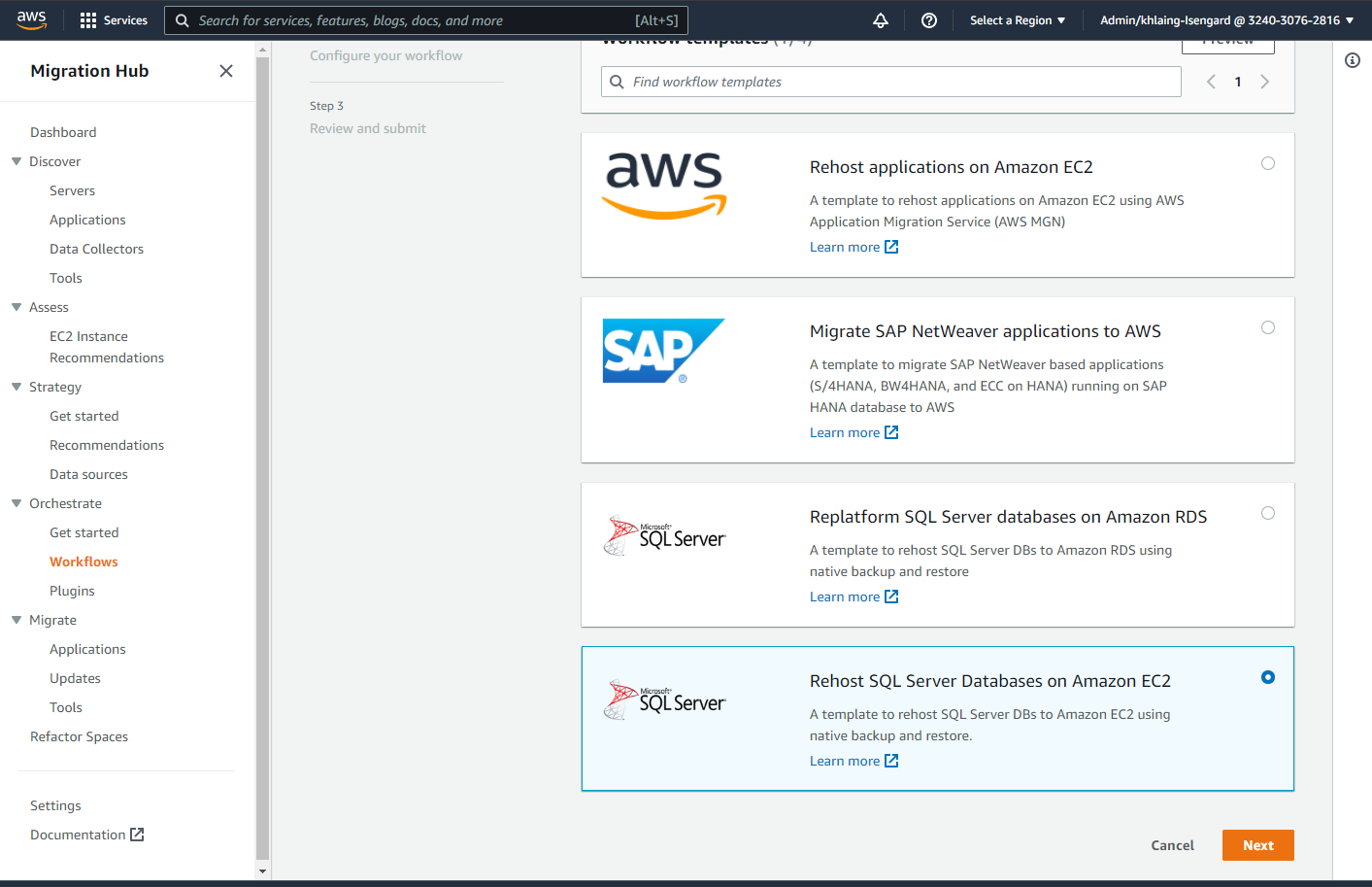Click page number 1 in pagination
This screenshot has height=887, width=1372.
pyautogui.click(x=1238, y=82)
